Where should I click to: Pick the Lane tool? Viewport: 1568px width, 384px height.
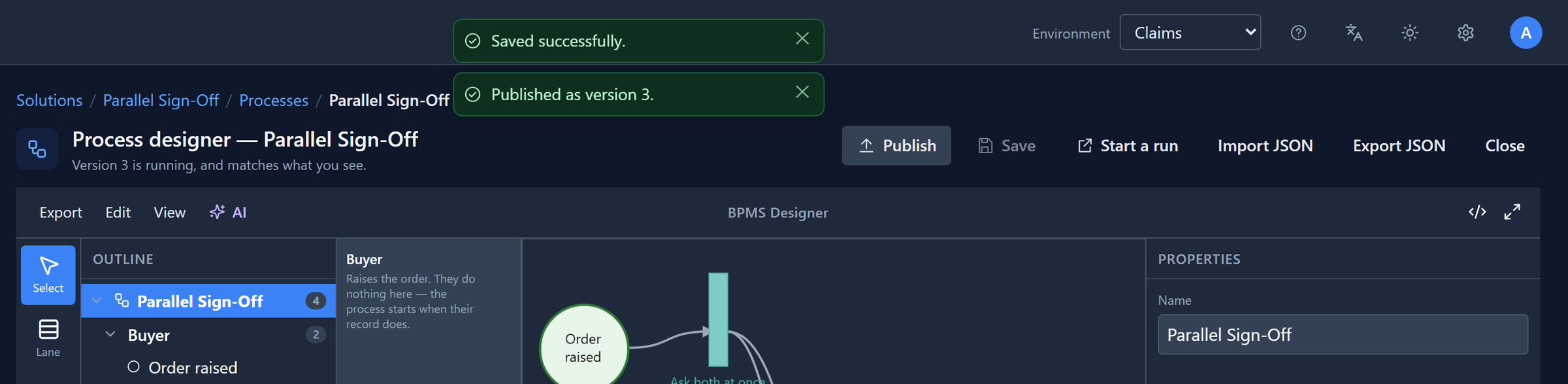[x=48, y=338]
